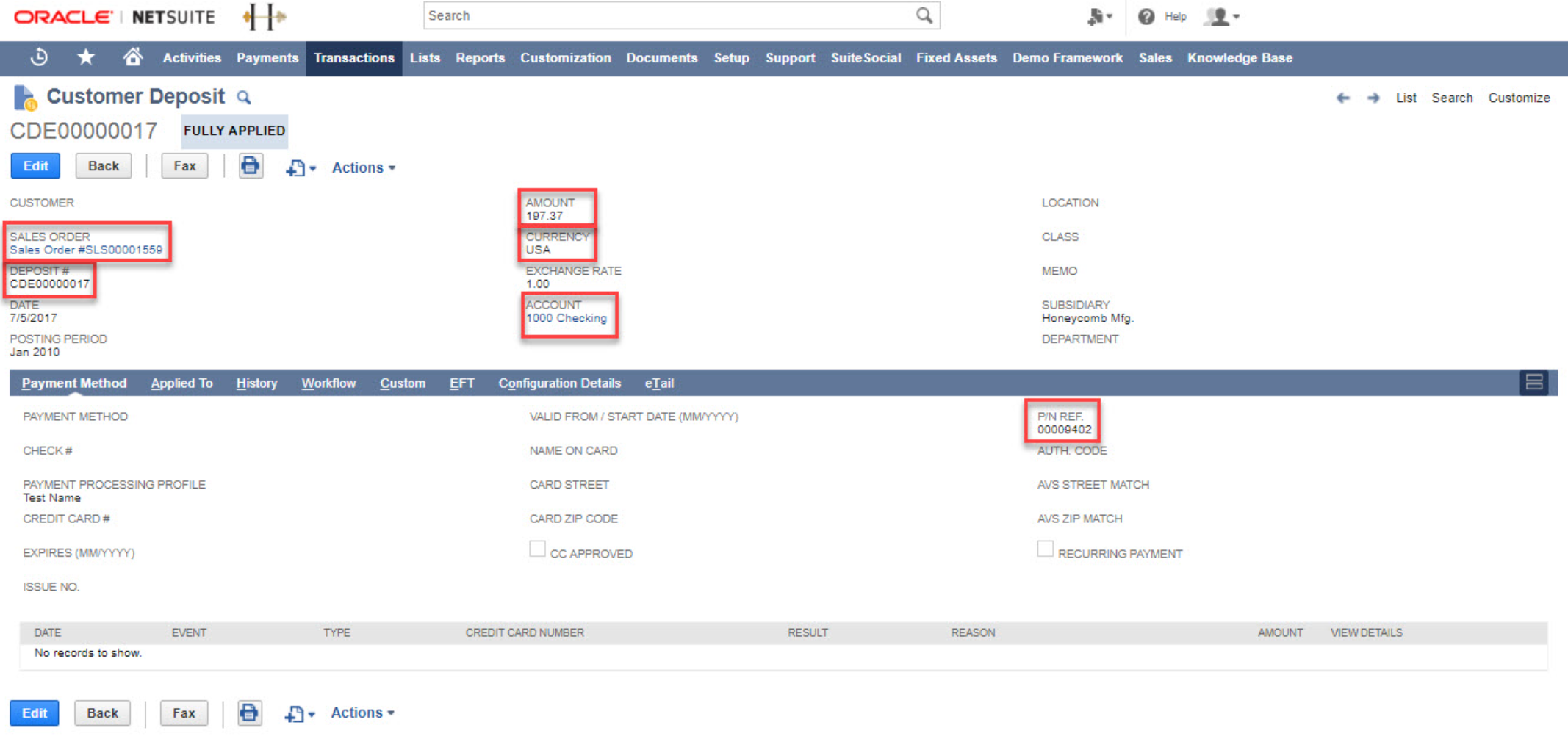
Task: Switch to the Workflow subtab
Action: click(328, 383)
